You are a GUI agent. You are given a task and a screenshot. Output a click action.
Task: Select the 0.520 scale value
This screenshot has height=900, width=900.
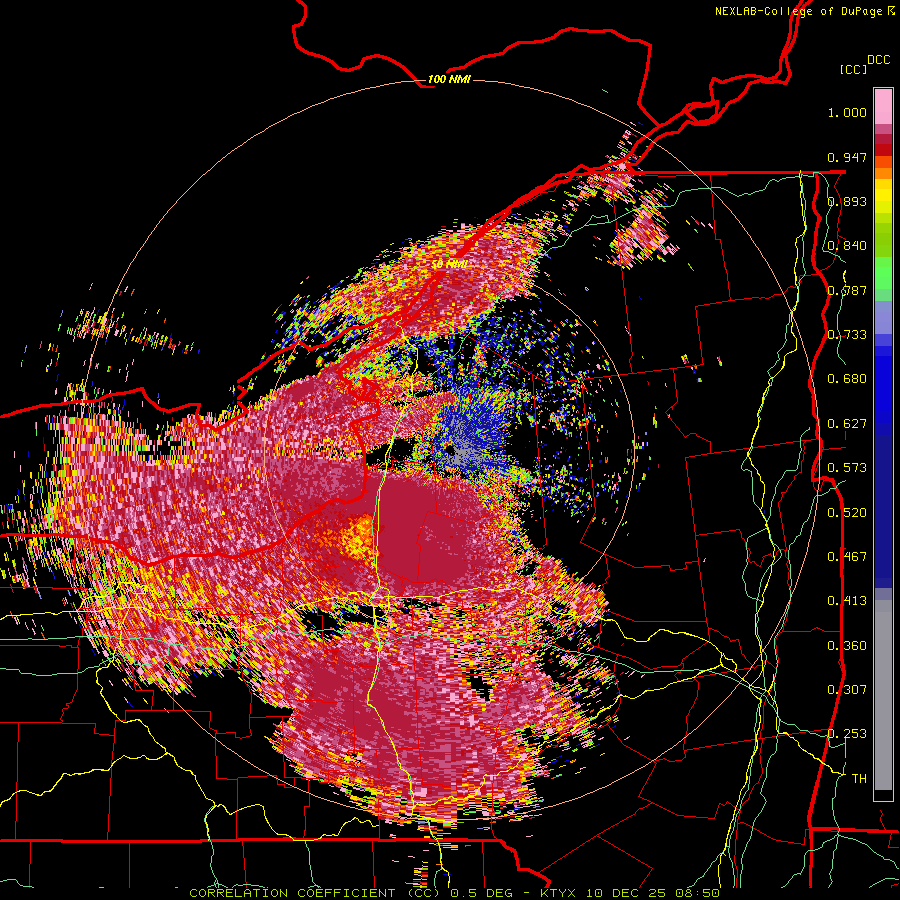click(x=847, y=512)
